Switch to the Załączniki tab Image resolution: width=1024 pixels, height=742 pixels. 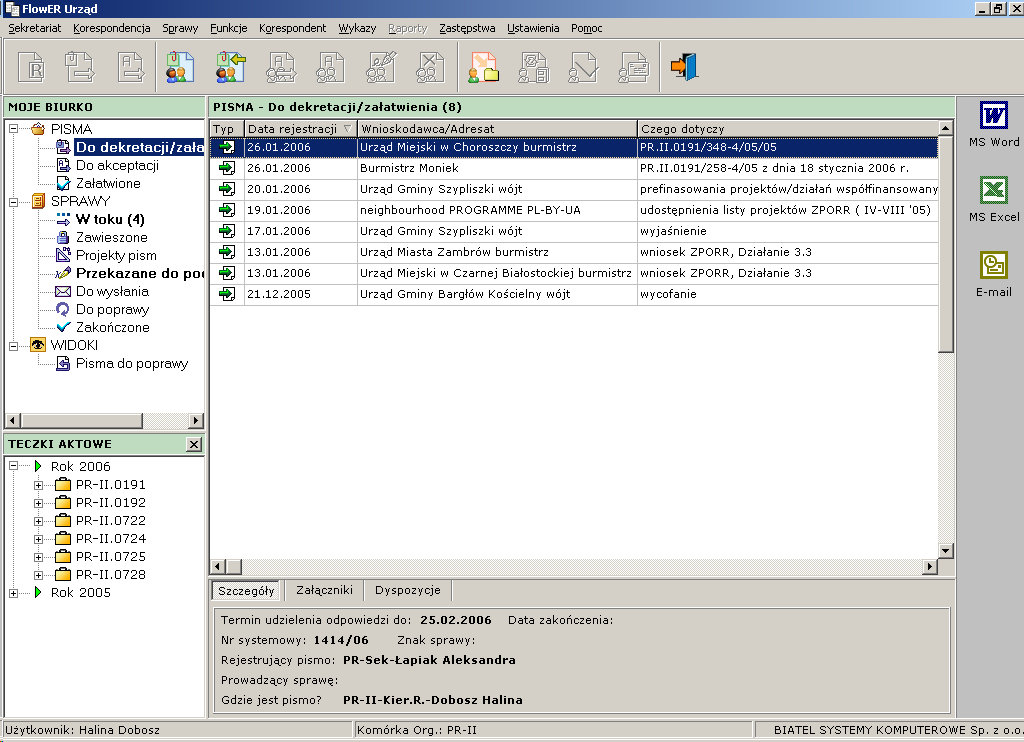tap(325, 590)
